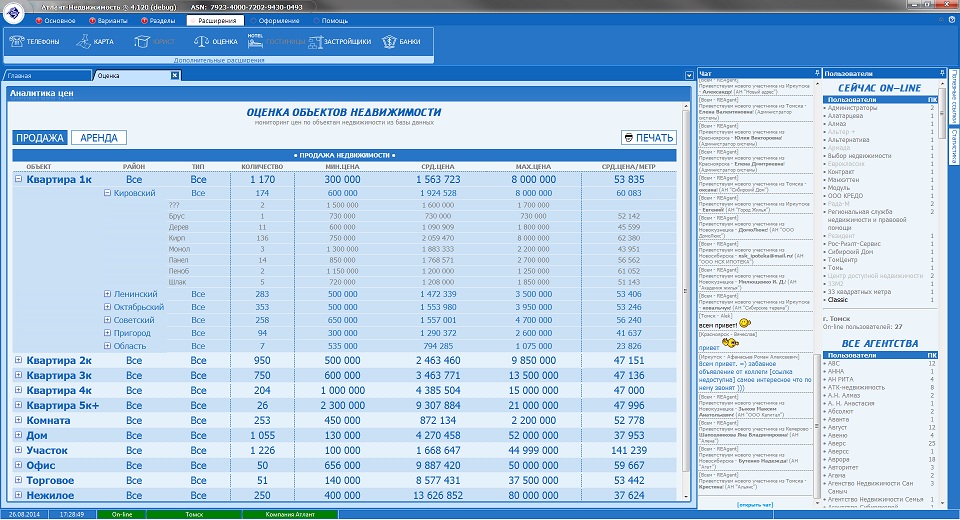This screenshot has width=960, height=520.
Task: Switch to the Варианты ribbon tab
Action: (x=109, y=20)
